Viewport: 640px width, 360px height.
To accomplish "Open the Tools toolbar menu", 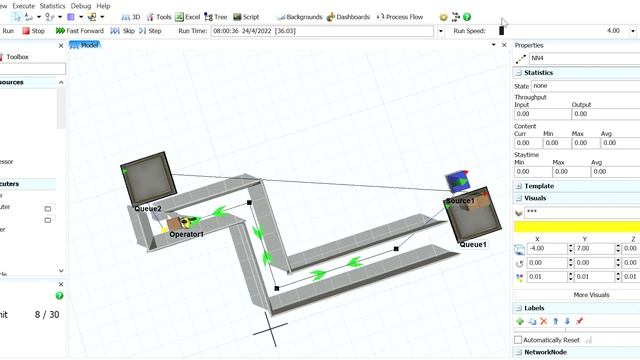I will (158, 17).
